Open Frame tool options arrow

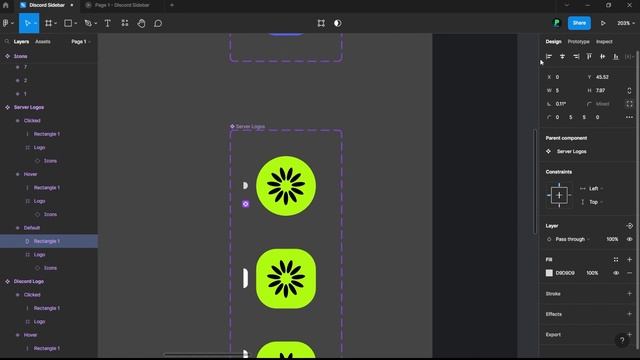click(56, 23)
